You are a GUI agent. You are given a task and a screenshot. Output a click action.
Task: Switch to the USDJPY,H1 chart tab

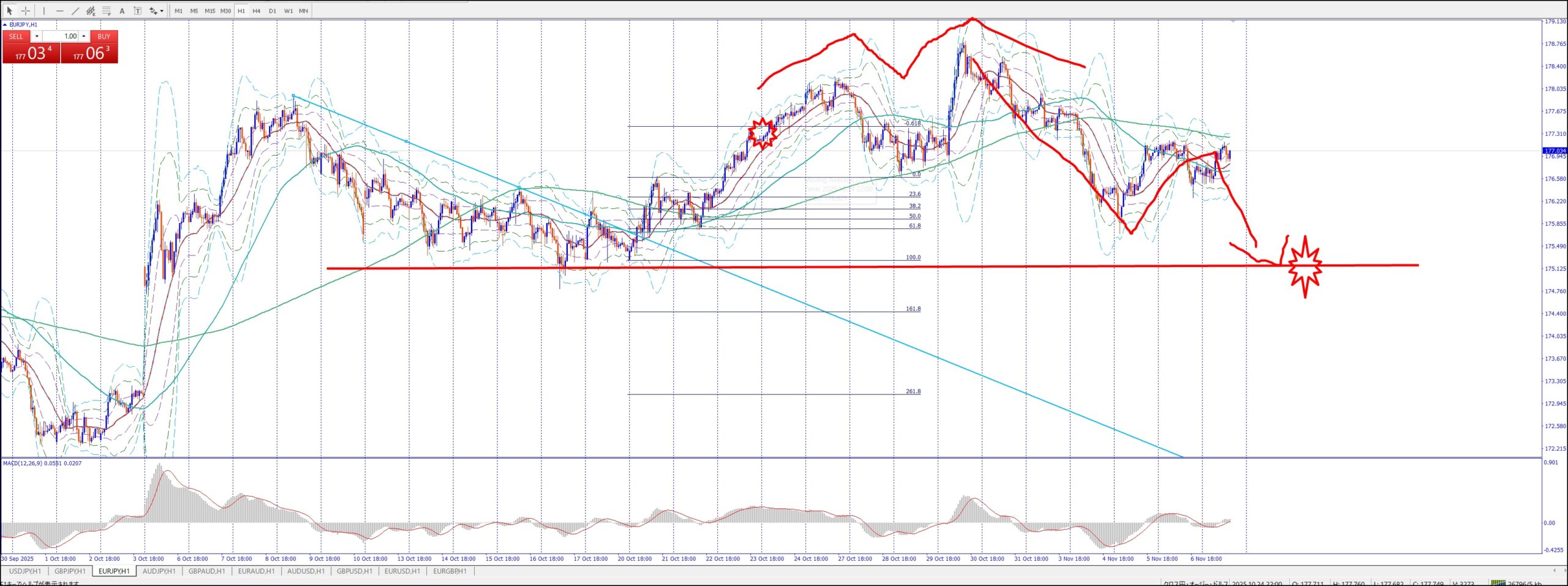tap(25, 571)
